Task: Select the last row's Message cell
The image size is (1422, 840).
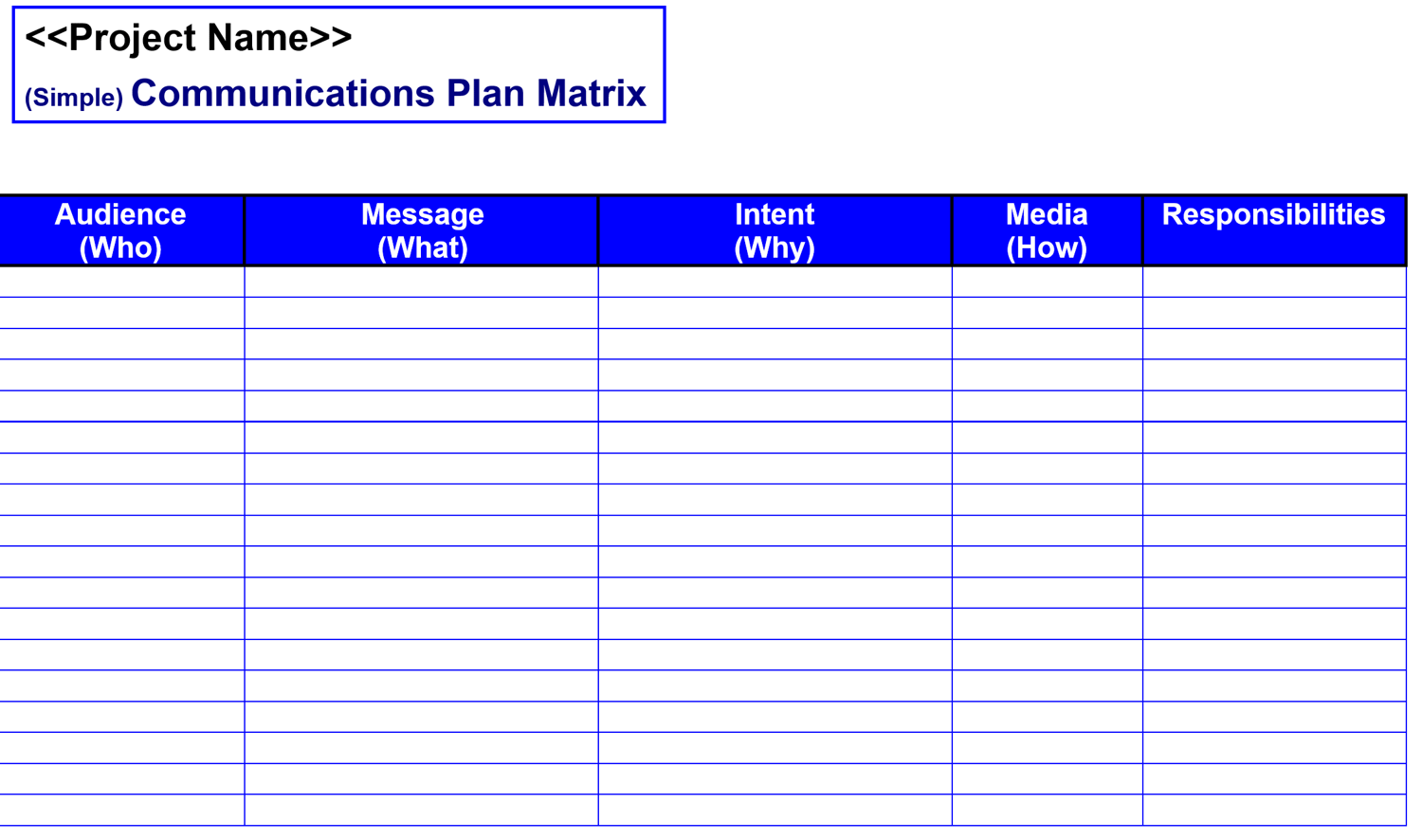Action: pyautogui.click(x=422, y=810)
